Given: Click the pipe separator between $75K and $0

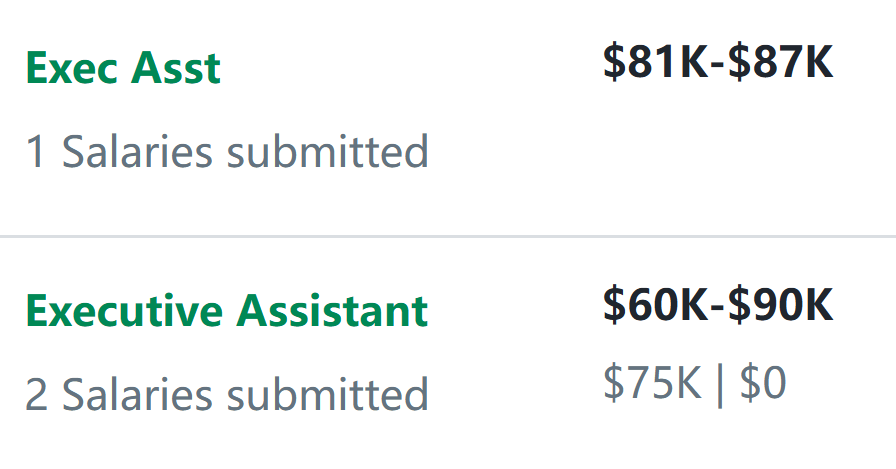Looking at the screenshot, I should [x=720, y=384].
